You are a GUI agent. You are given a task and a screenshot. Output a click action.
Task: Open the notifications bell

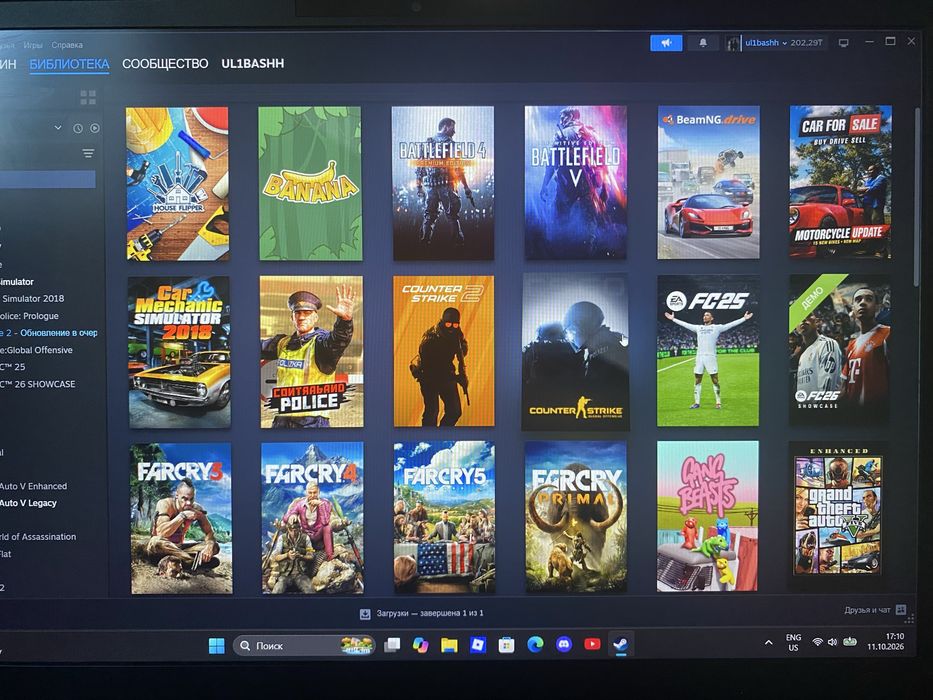tap(703, 43)
